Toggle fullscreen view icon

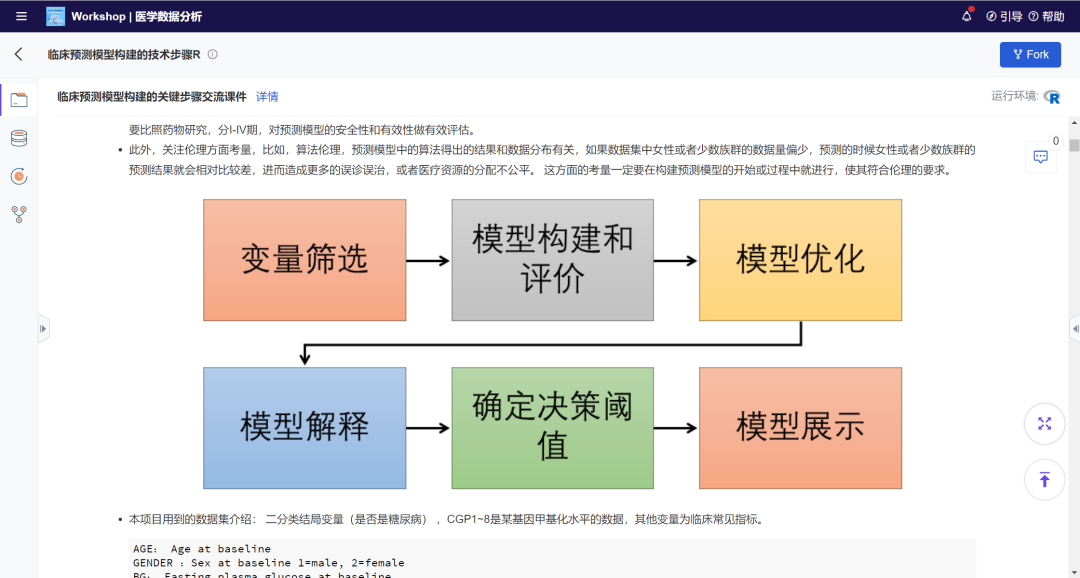click(x=1044, y=424)
